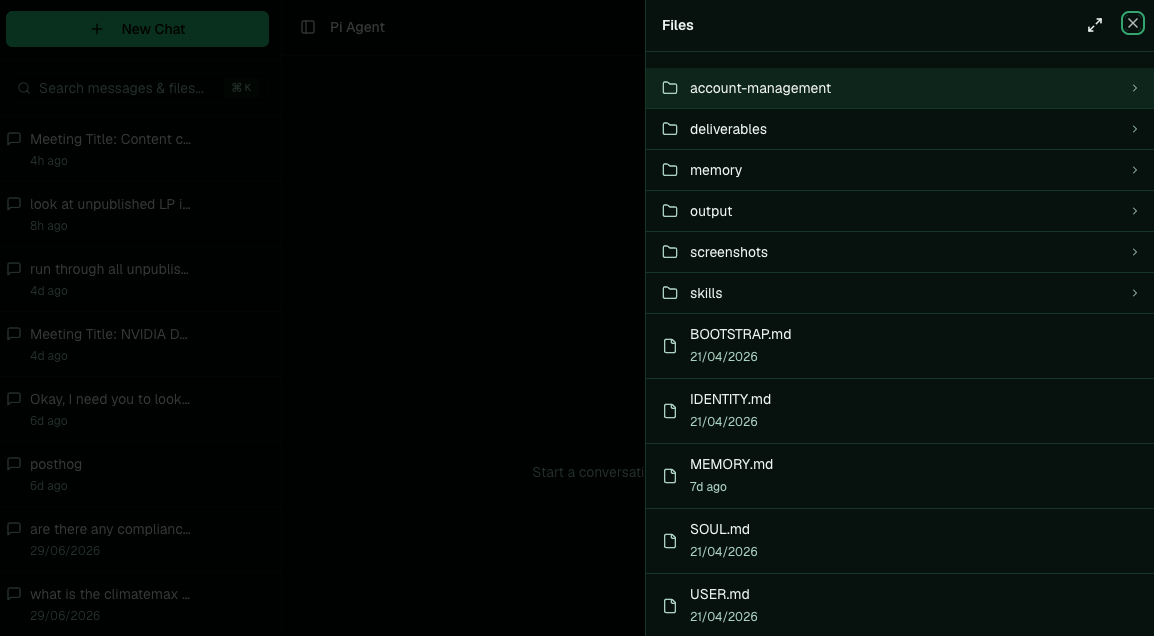The image size is (1154, 636).
Task: Expand skills folder chevron
Action: point(1135,293)
